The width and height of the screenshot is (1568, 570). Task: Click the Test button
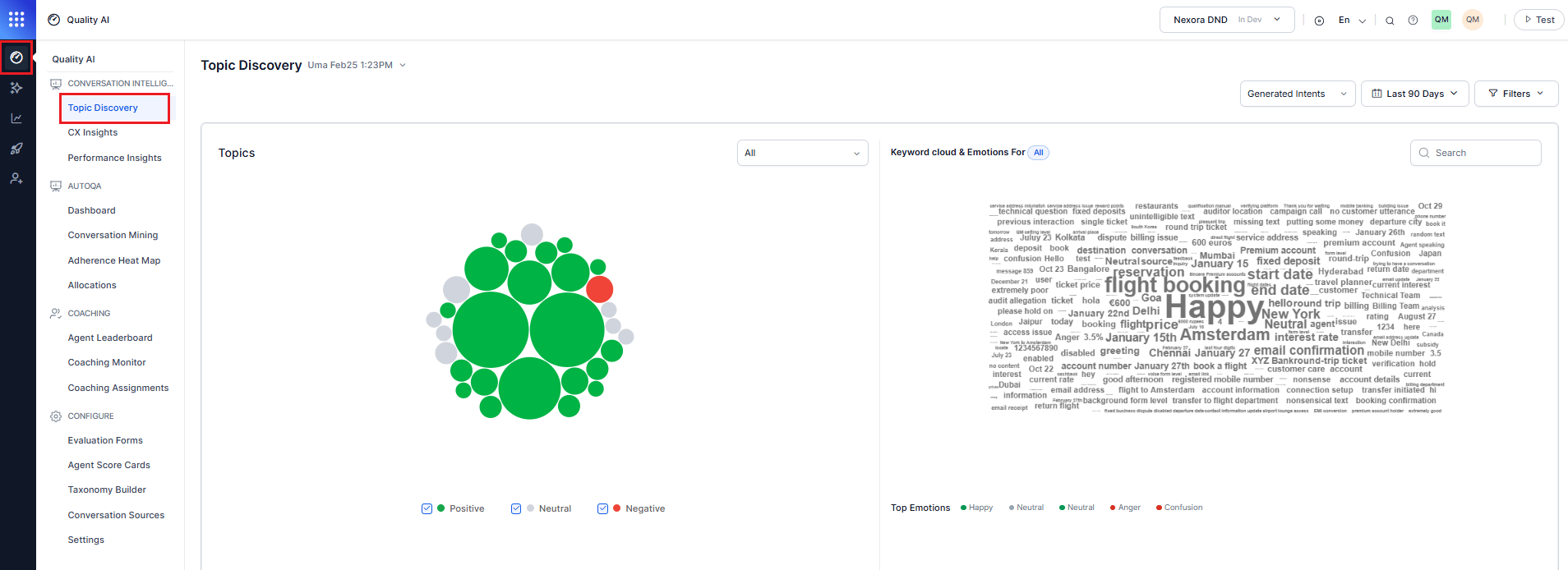(x=1539, y=20)
